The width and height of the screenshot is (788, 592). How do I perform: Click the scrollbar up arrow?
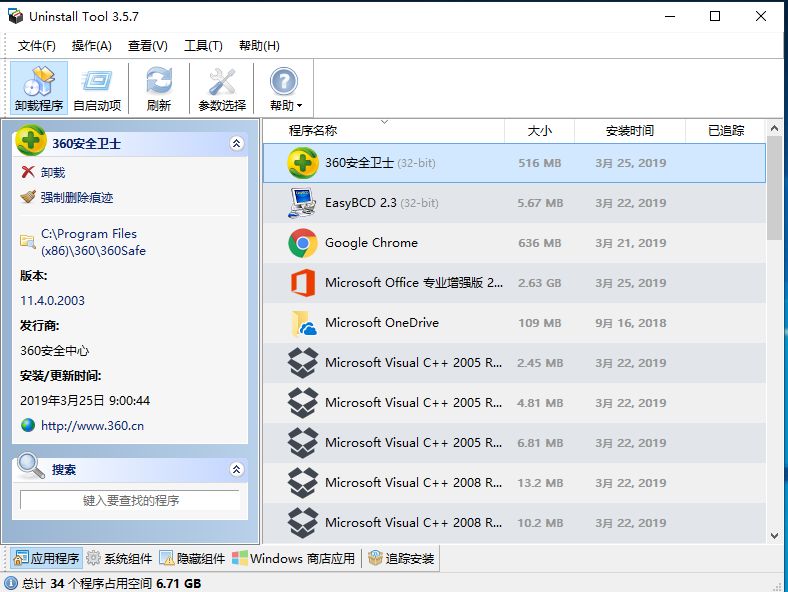pos(774,129)
